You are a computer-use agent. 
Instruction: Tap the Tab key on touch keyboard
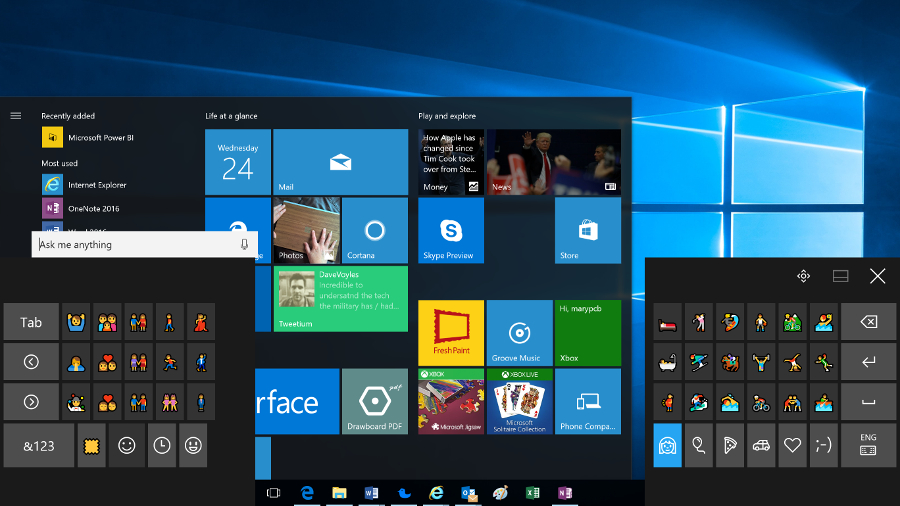tap(31, 322)
